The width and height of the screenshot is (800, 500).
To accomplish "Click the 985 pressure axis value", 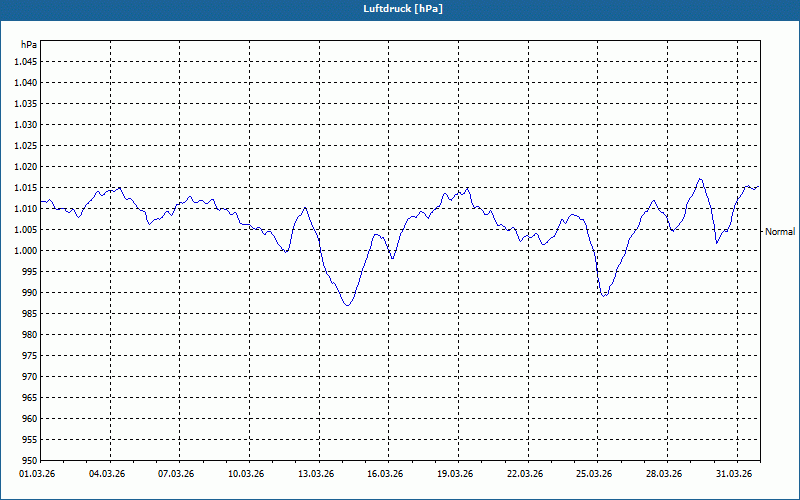I will pyautogui.click(x=30, y=314).
